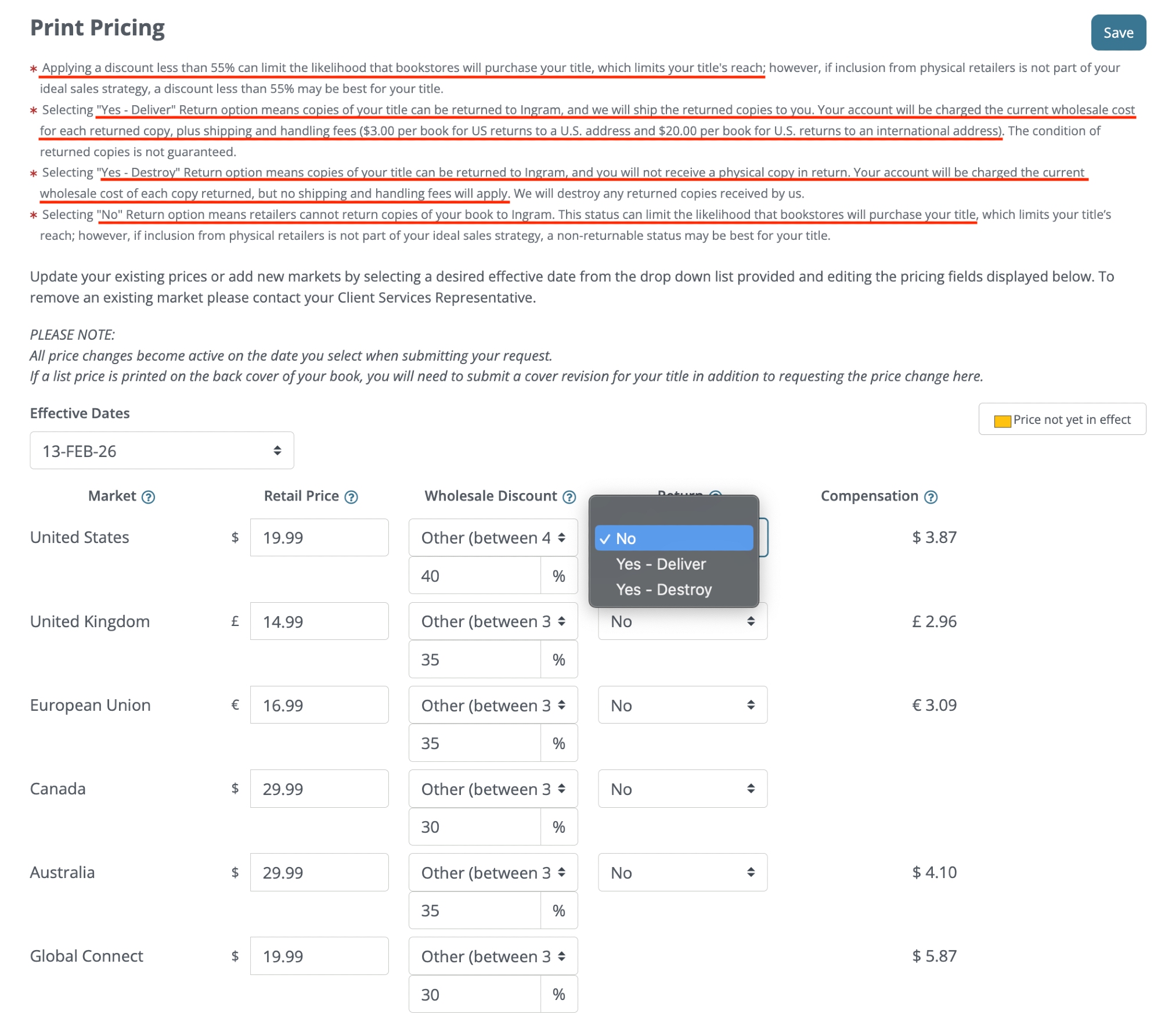Open United States wholesale discount dropdown
1161x1036 pixels.
pos(493,538)
